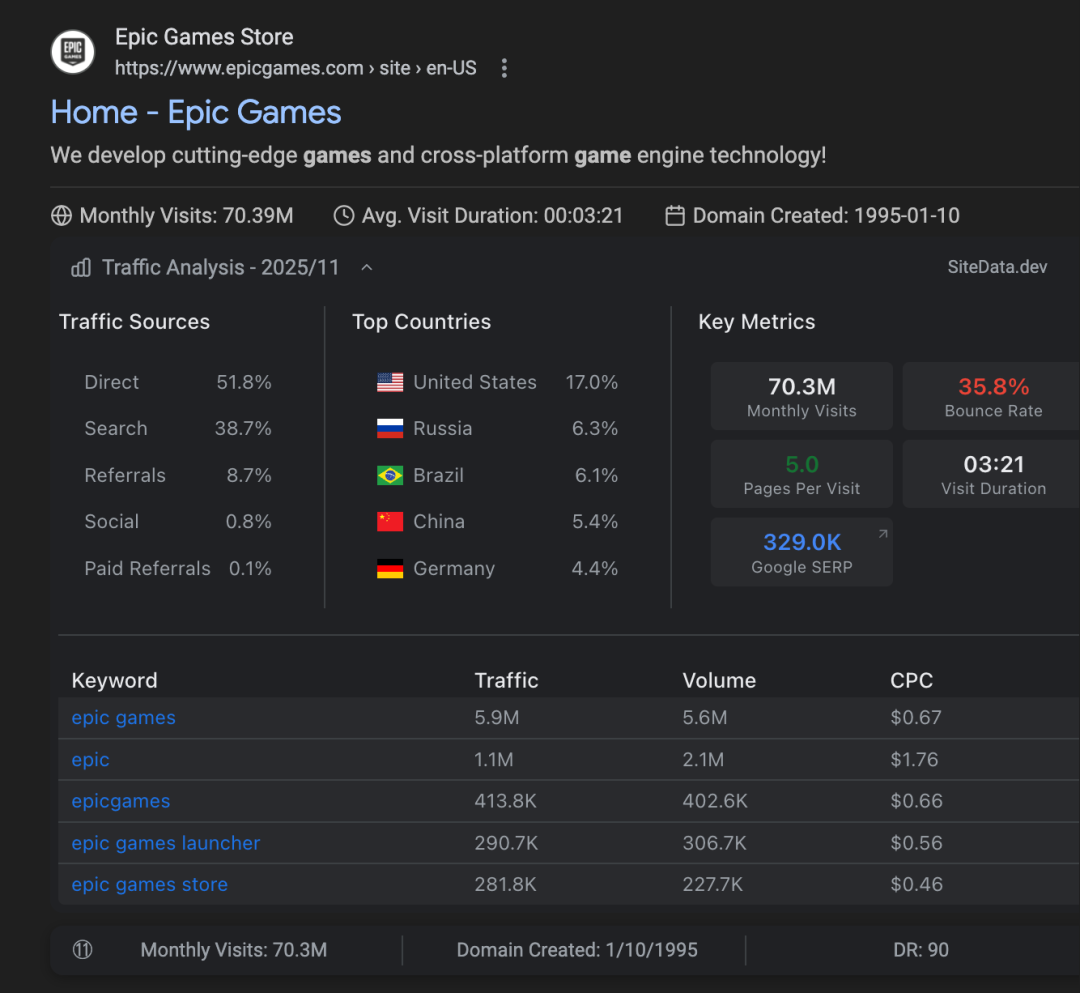Click the epicgames.com URL breadcrumb
This screenshot has width=1080, height=993.
[x=295, y=68]
